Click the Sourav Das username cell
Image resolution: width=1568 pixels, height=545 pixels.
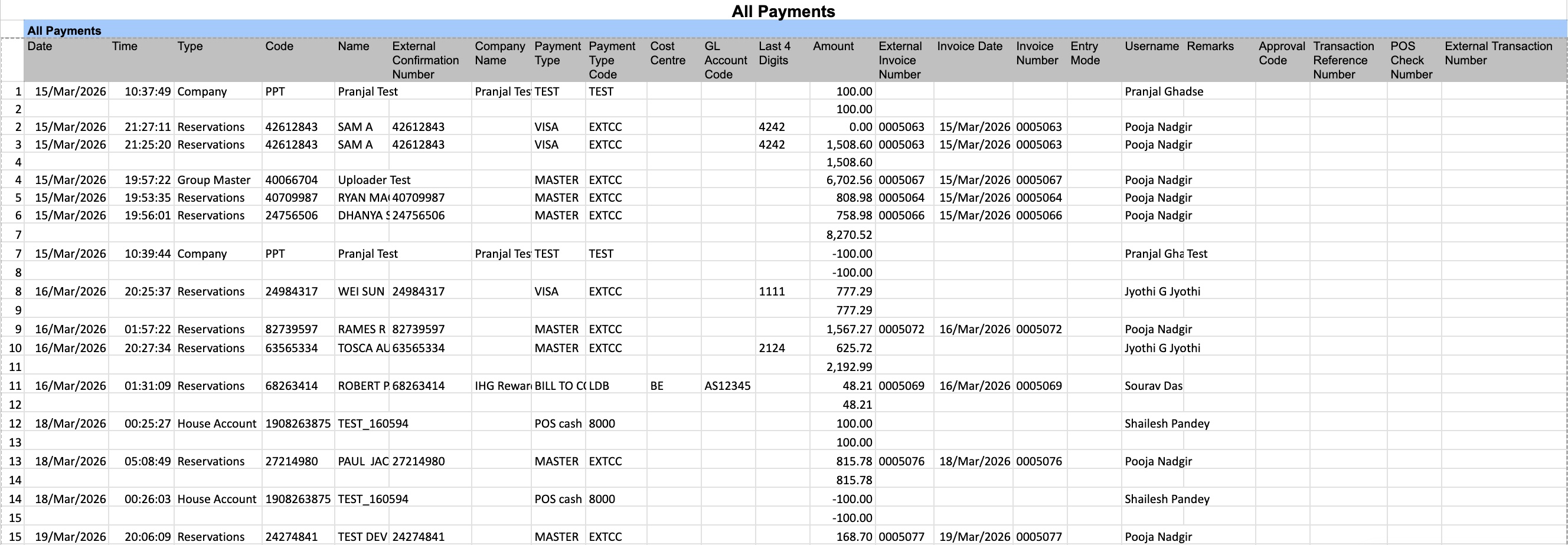pos(1152,386)
